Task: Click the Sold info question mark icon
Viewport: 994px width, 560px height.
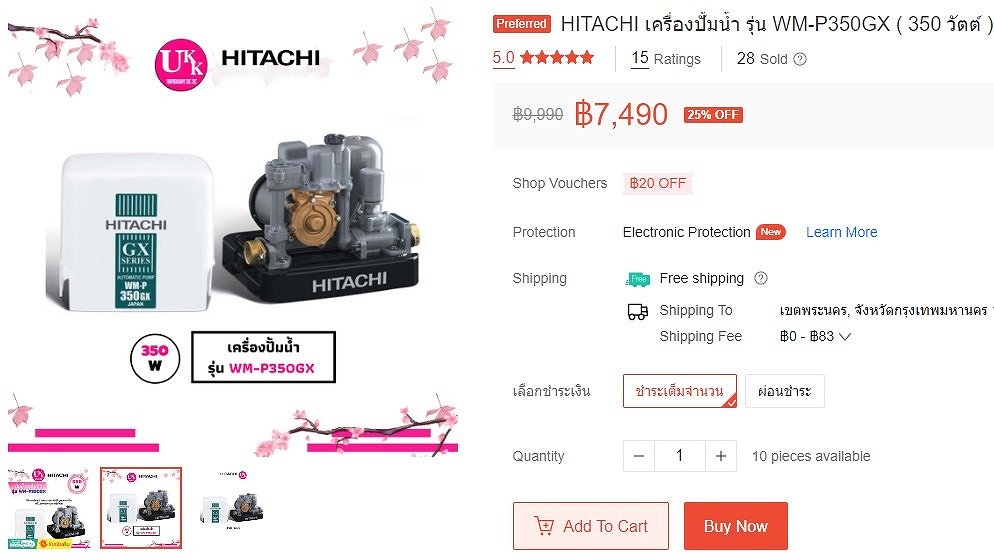Action: [x=800, y=59]
